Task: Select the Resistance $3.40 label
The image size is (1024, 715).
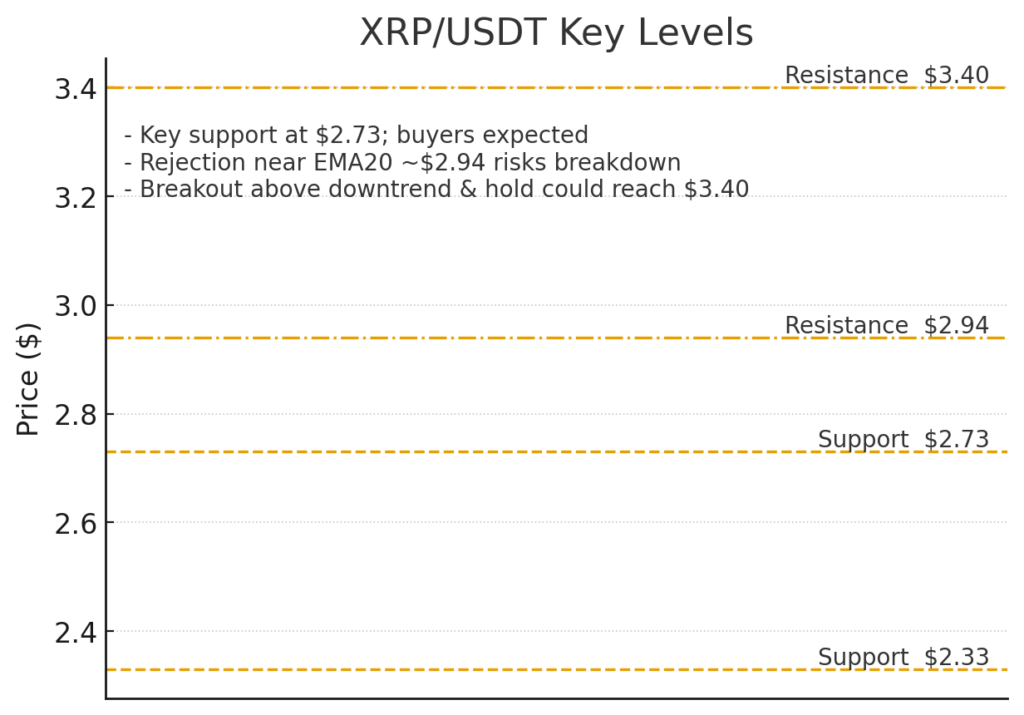Action: (886, 75)
